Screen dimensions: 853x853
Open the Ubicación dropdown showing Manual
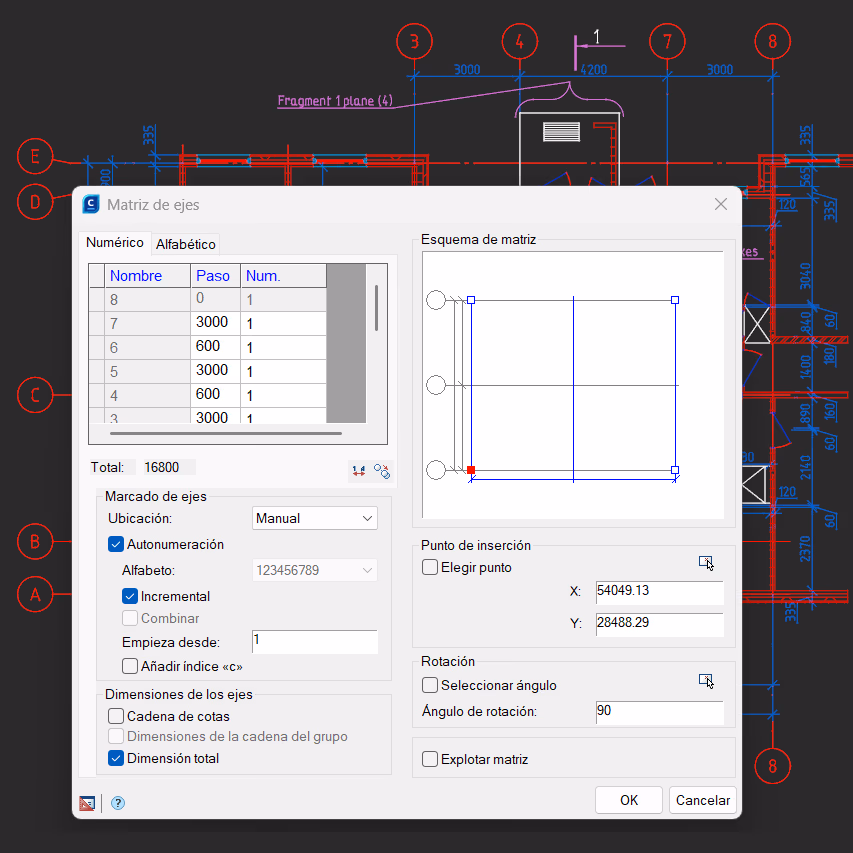point(314,518)
